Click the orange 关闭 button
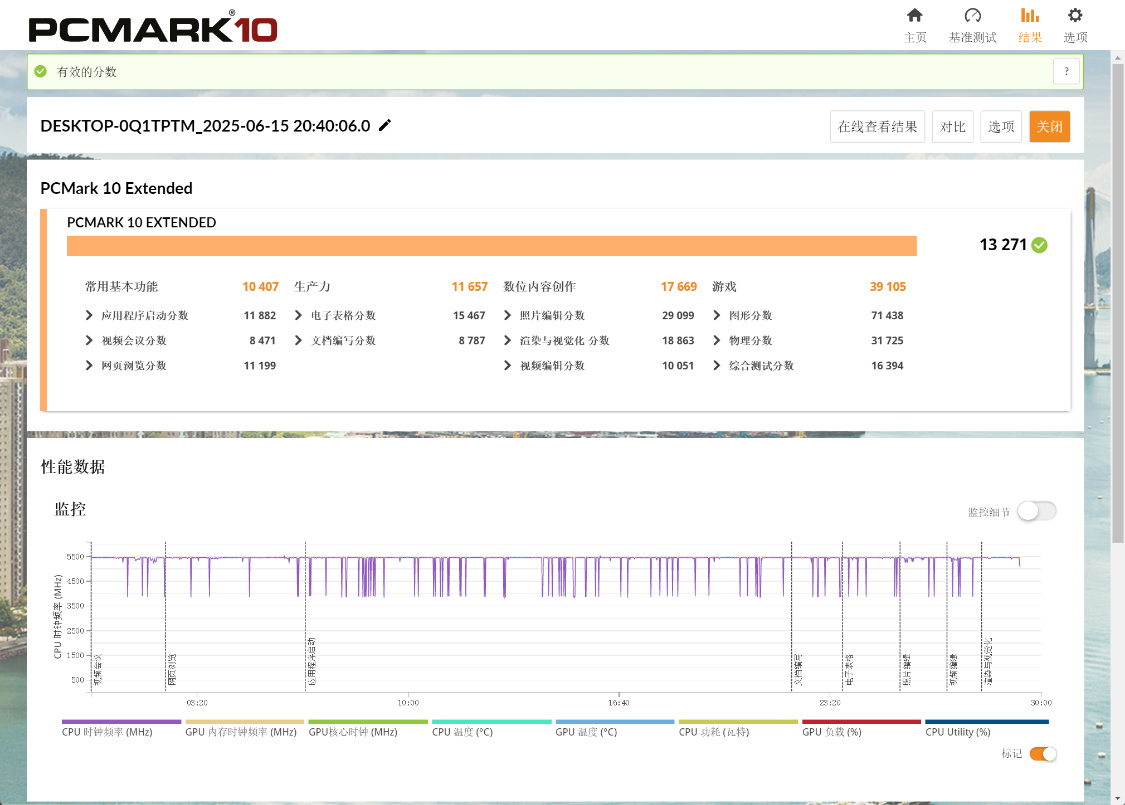Screen dimensions: 1125x805 coord(1050,127)
